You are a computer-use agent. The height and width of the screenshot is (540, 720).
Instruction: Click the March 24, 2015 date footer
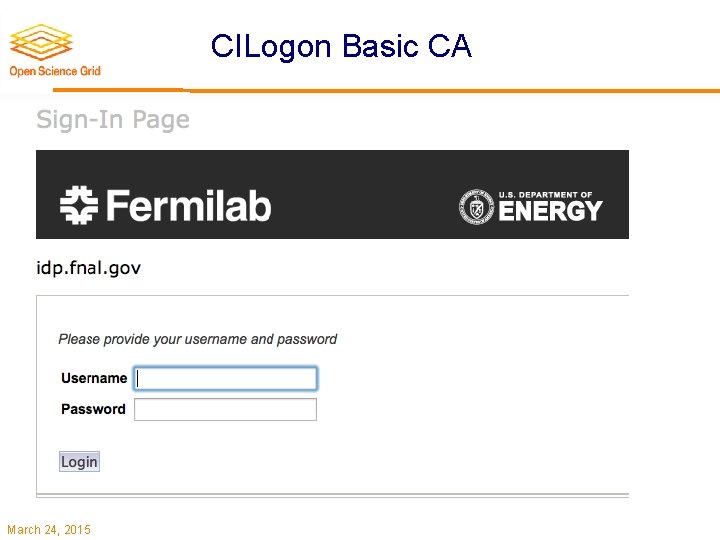(x=48, y=529)
